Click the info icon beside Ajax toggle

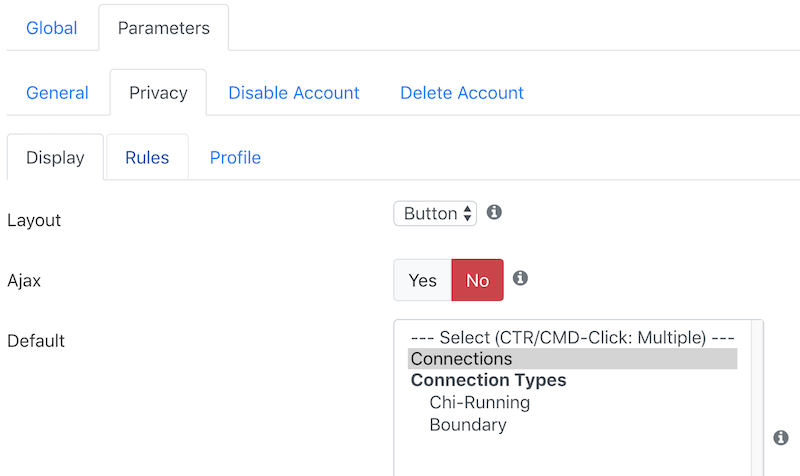(x=520, y=278)
